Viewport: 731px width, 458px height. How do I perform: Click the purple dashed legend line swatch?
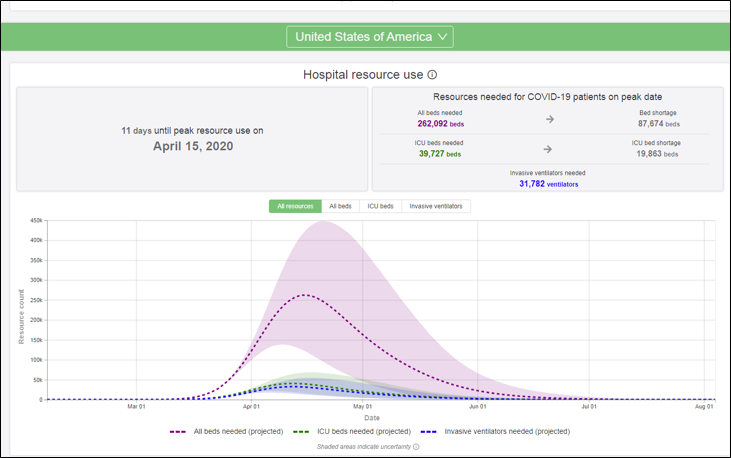(178, 432)
